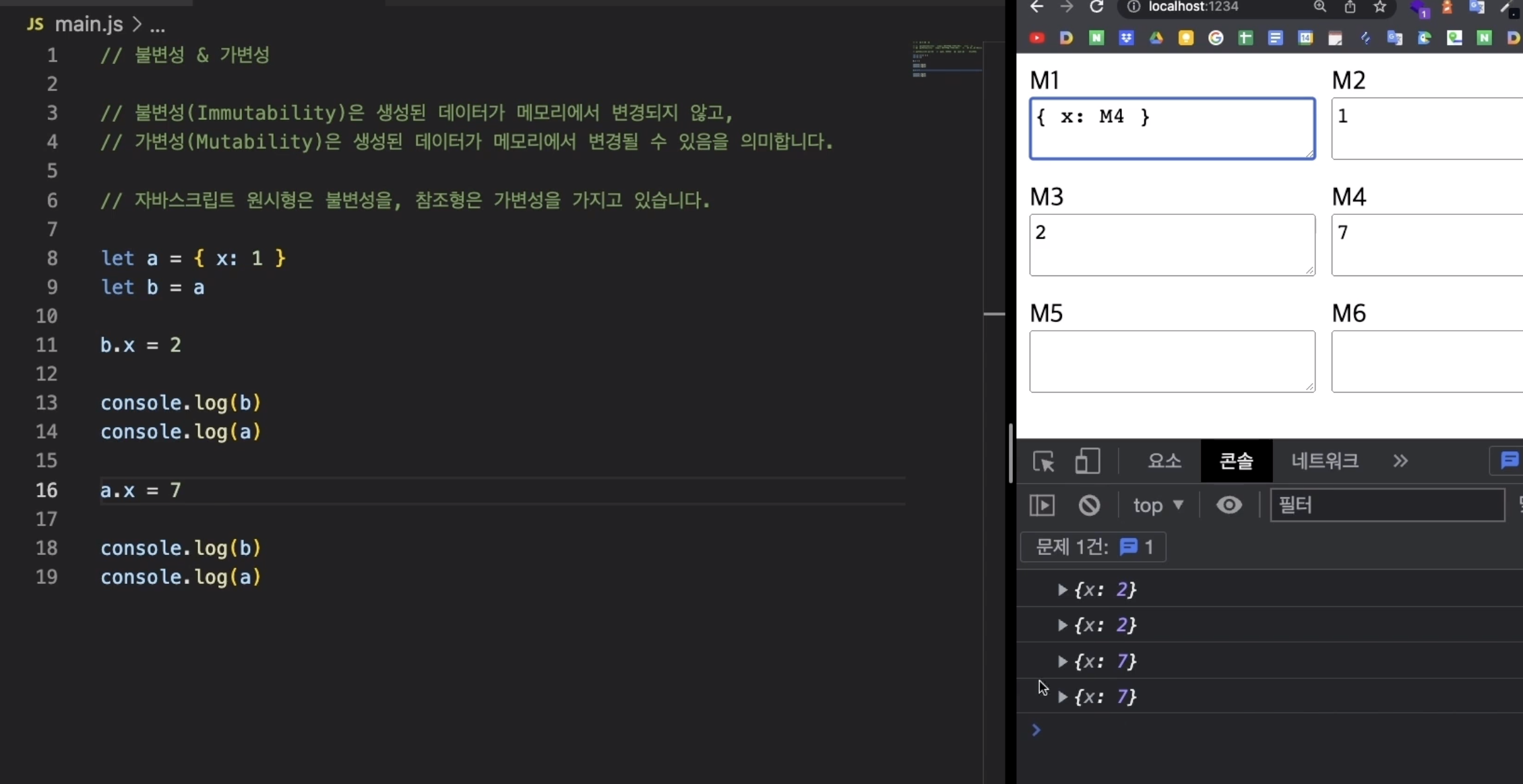Open the Google Drive bookmark
The width and height of the screenshot is (1523, 784).
1156,38
